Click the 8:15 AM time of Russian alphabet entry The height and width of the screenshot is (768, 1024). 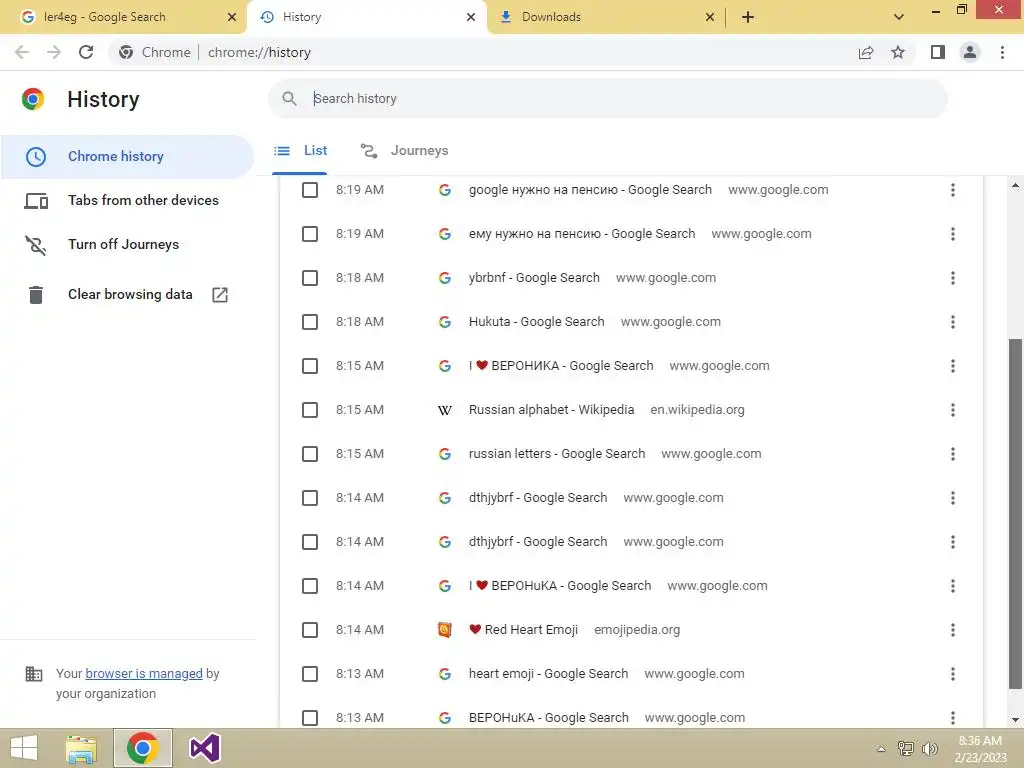(x=360, y=410)
